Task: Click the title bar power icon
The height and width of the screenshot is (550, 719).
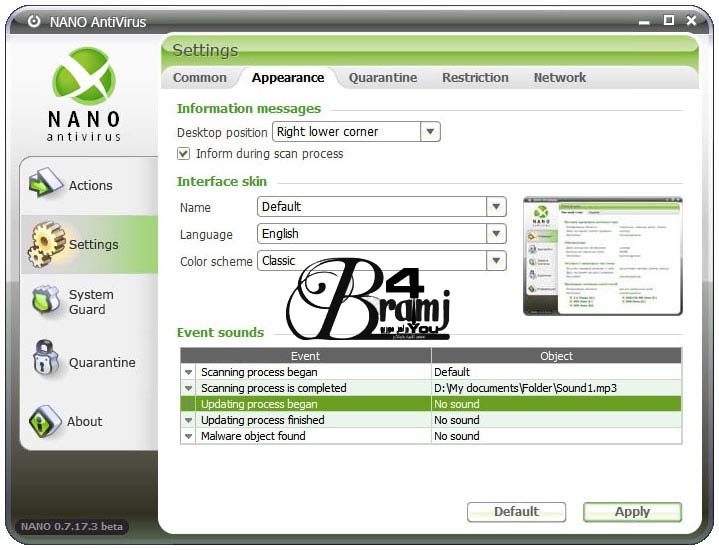Action: pyautogui.click(x=34, y=21)
